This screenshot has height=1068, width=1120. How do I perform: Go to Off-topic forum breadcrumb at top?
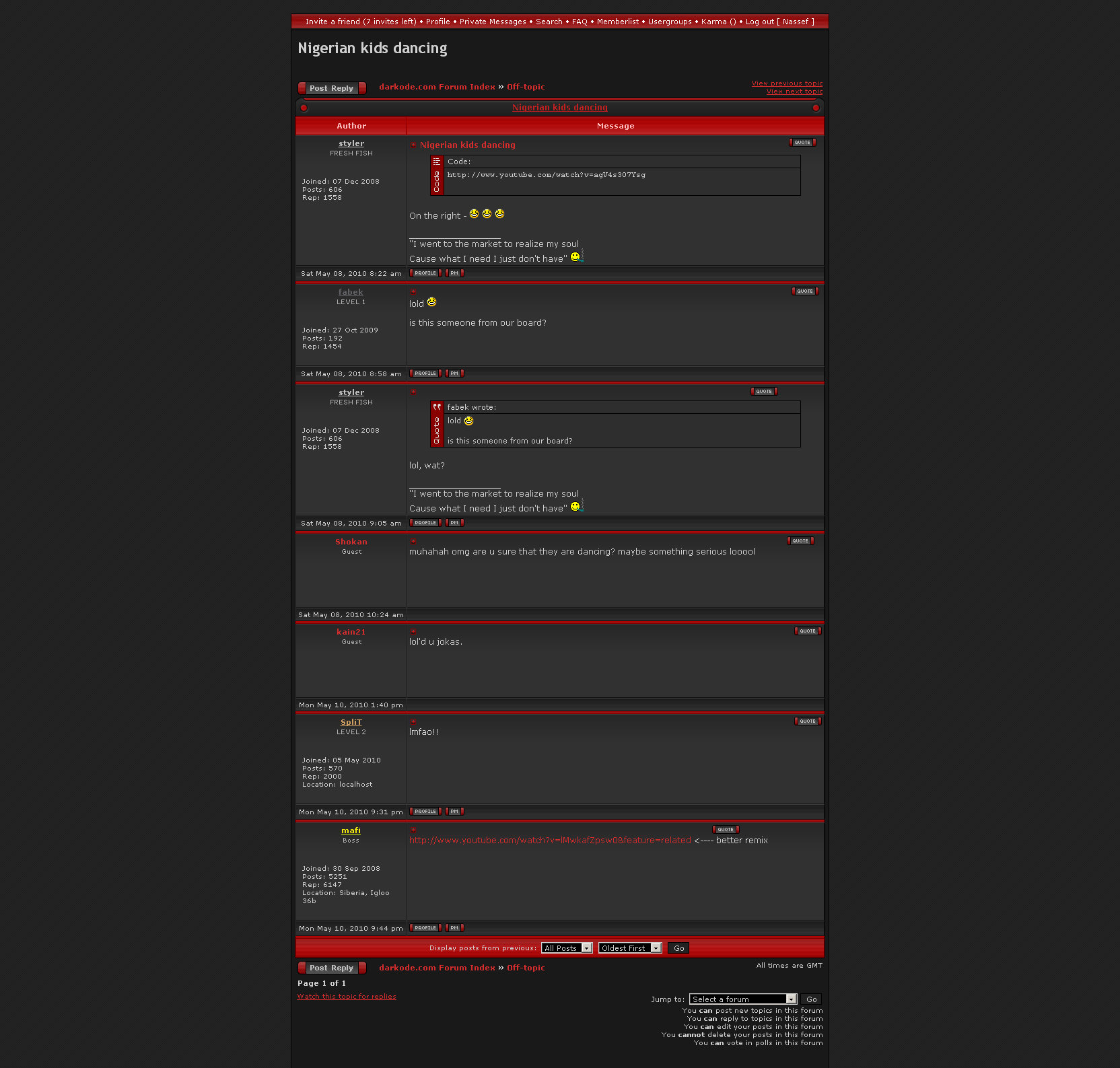pos(525,87)
